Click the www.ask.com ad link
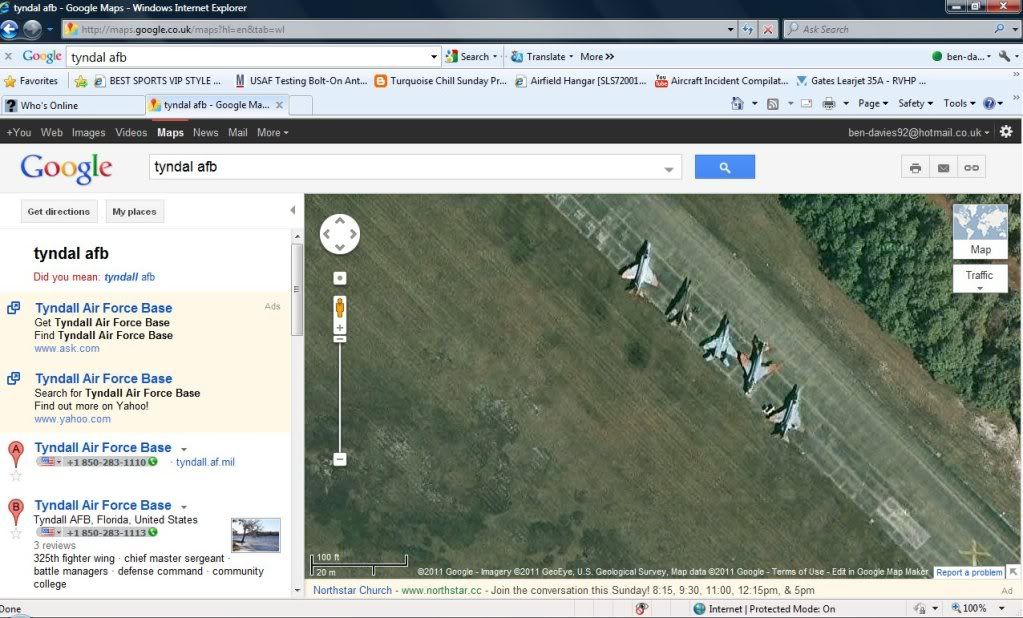The image size is (1023, 618). tap(67, 348)
